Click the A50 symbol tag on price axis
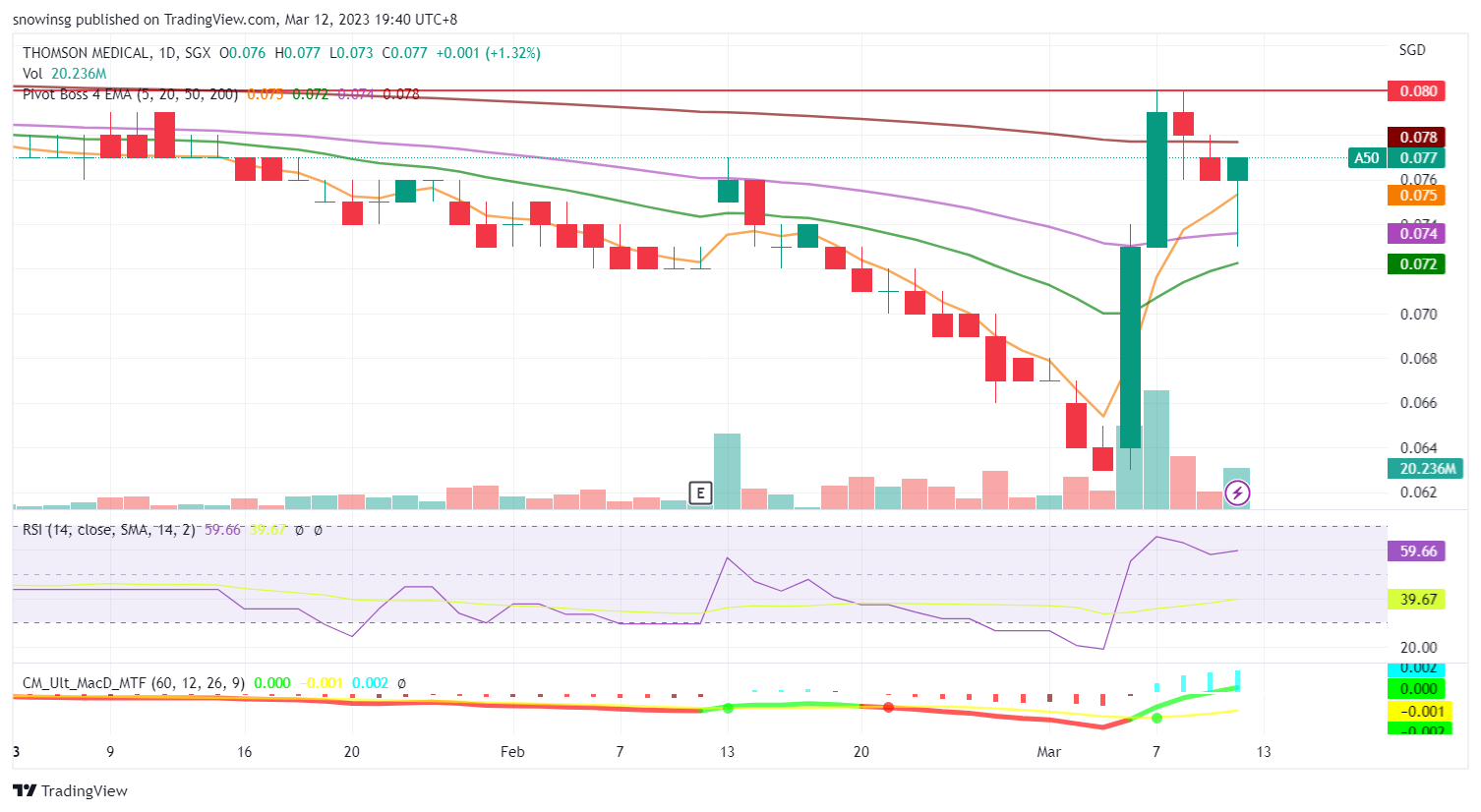 pos(1367,157)
